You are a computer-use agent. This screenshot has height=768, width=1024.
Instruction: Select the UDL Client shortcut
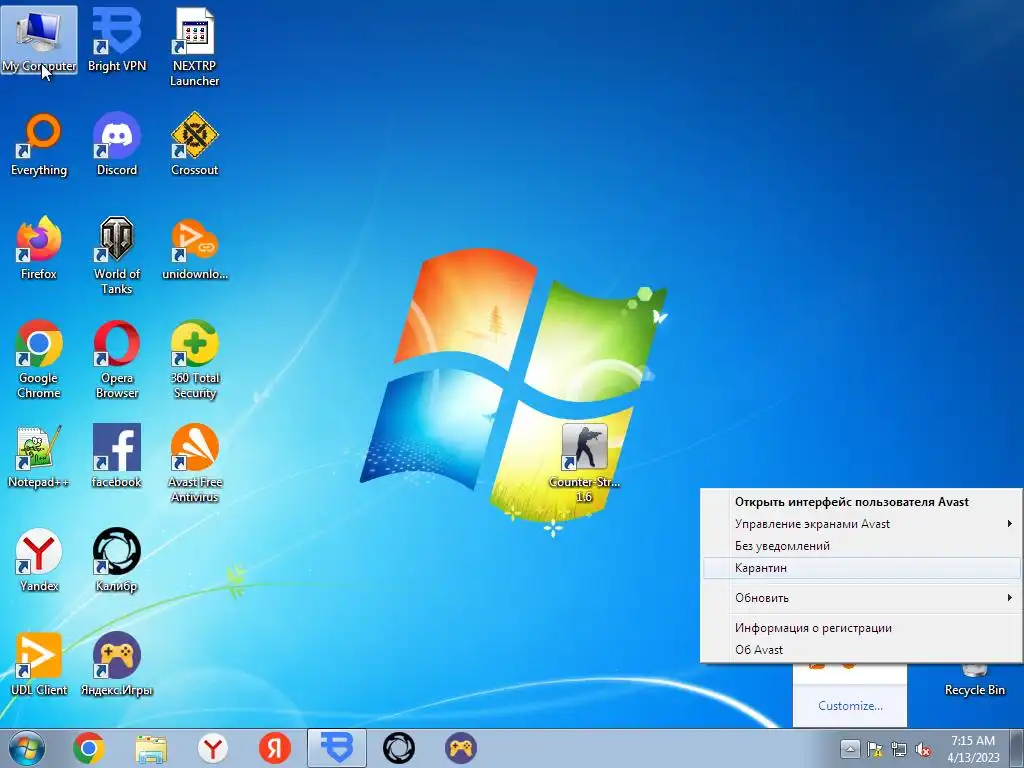coord(39,664)
